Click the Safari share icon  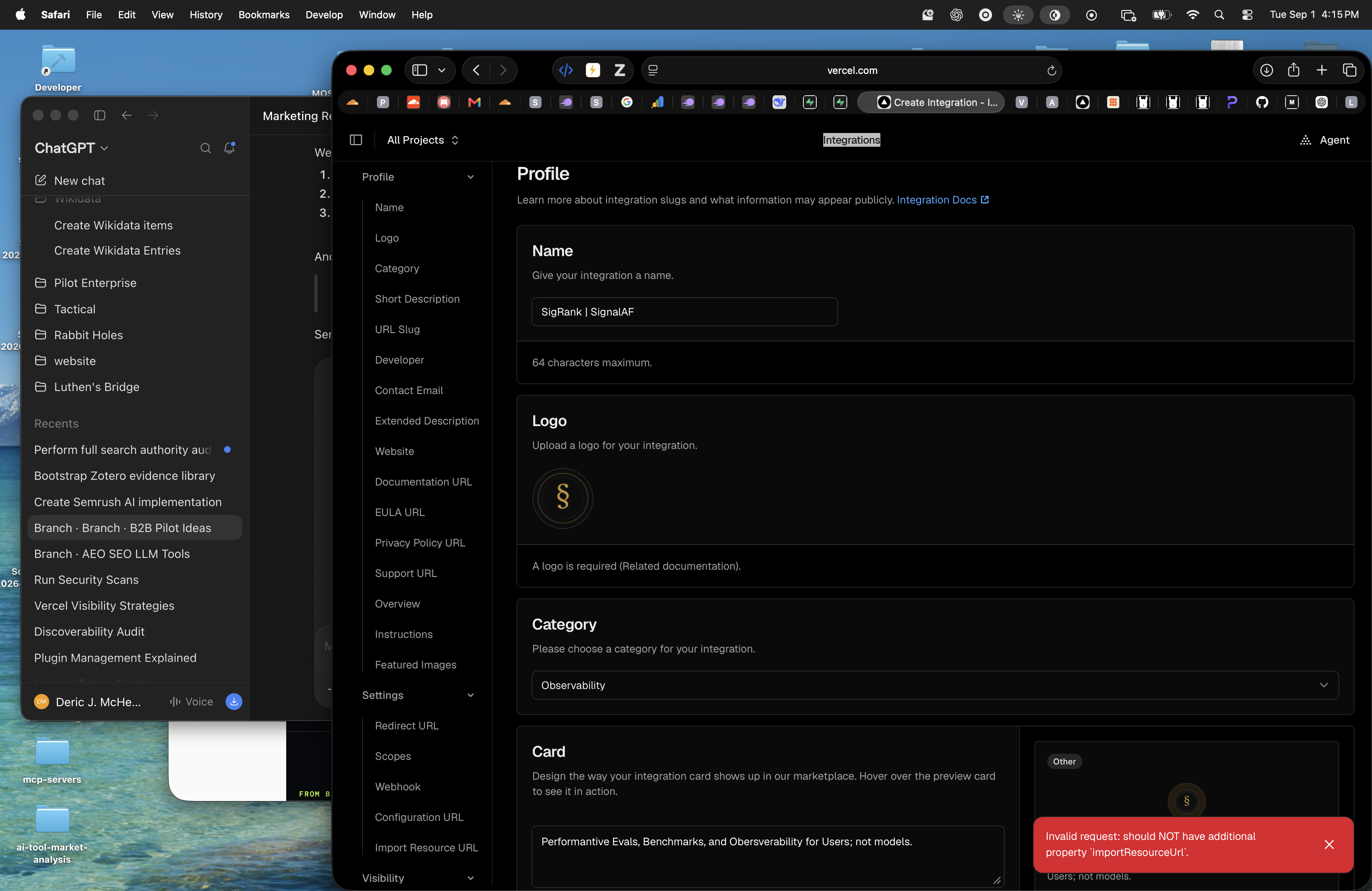(1293, 70)
